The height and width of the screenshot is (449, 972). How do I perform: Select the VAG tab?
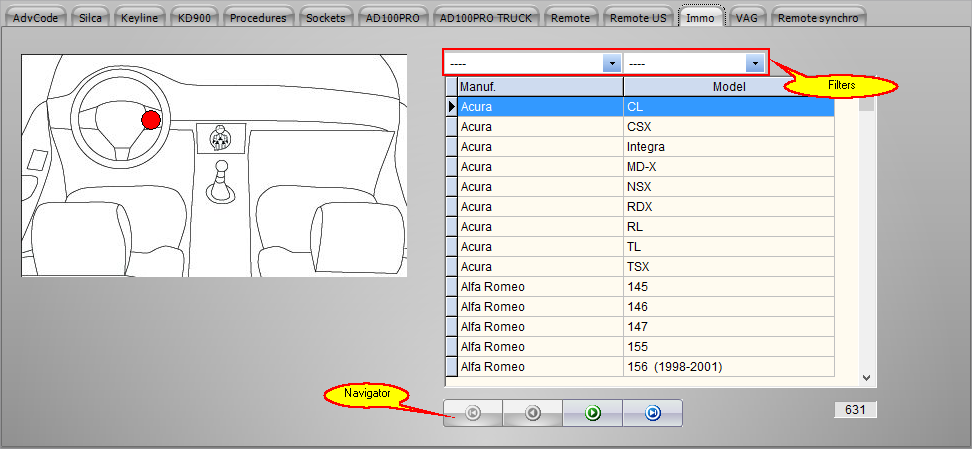(x=745, y=17)
